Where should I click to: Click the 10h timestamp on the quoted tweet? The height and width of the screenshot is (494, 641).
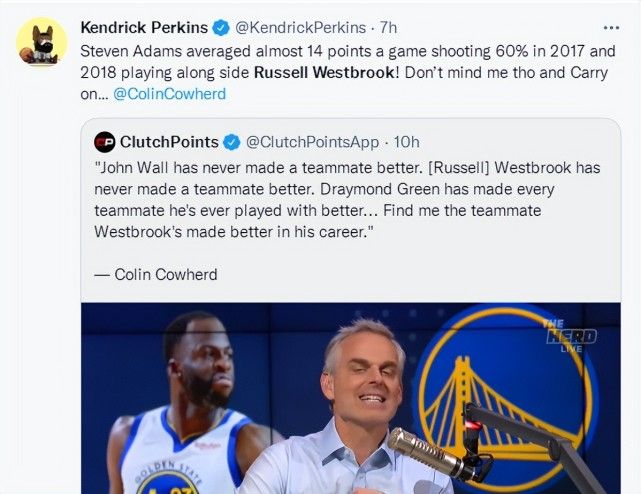[407, 142]
